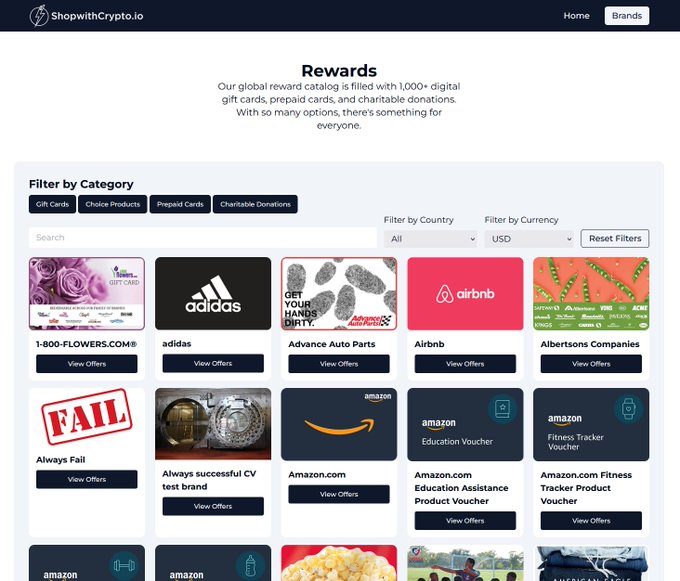View offers for Amazon.com
The width and height of the screenshot is (680, 581).
pyautogui.click(x=339, y=494)
